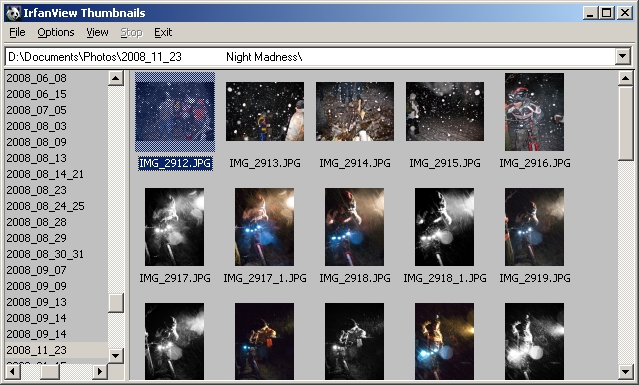Select thumbnail IMG_2912.JPG
639x385 pixels.
175,112
